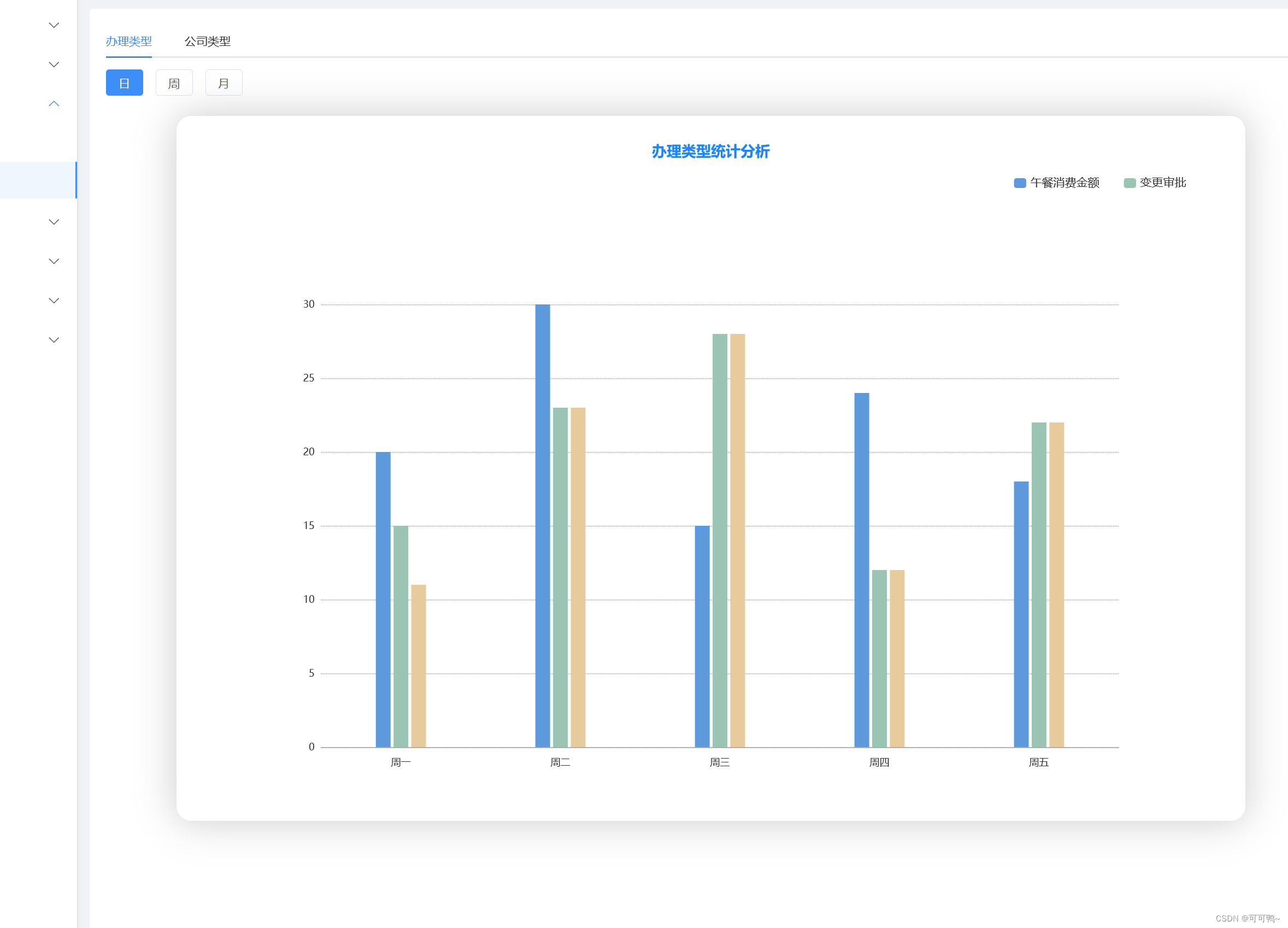Click the y-axis value 10
The width and height of the screenshot is (1288, 928).
[x=308, y=600]
